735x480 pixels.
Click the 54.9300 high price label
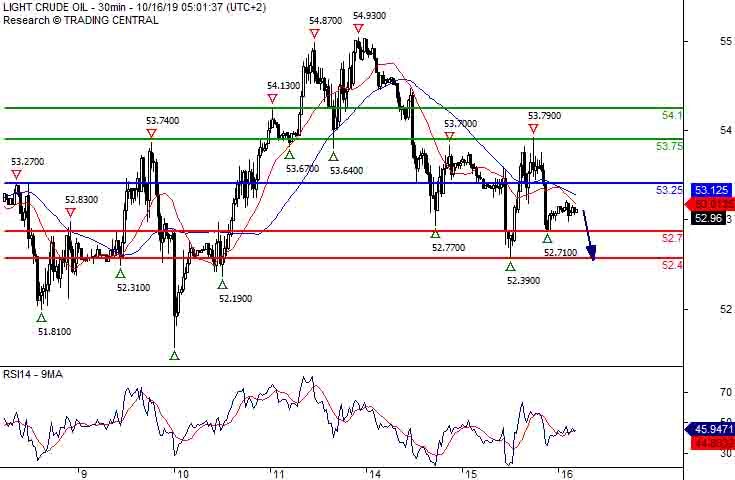coord(369,15)
